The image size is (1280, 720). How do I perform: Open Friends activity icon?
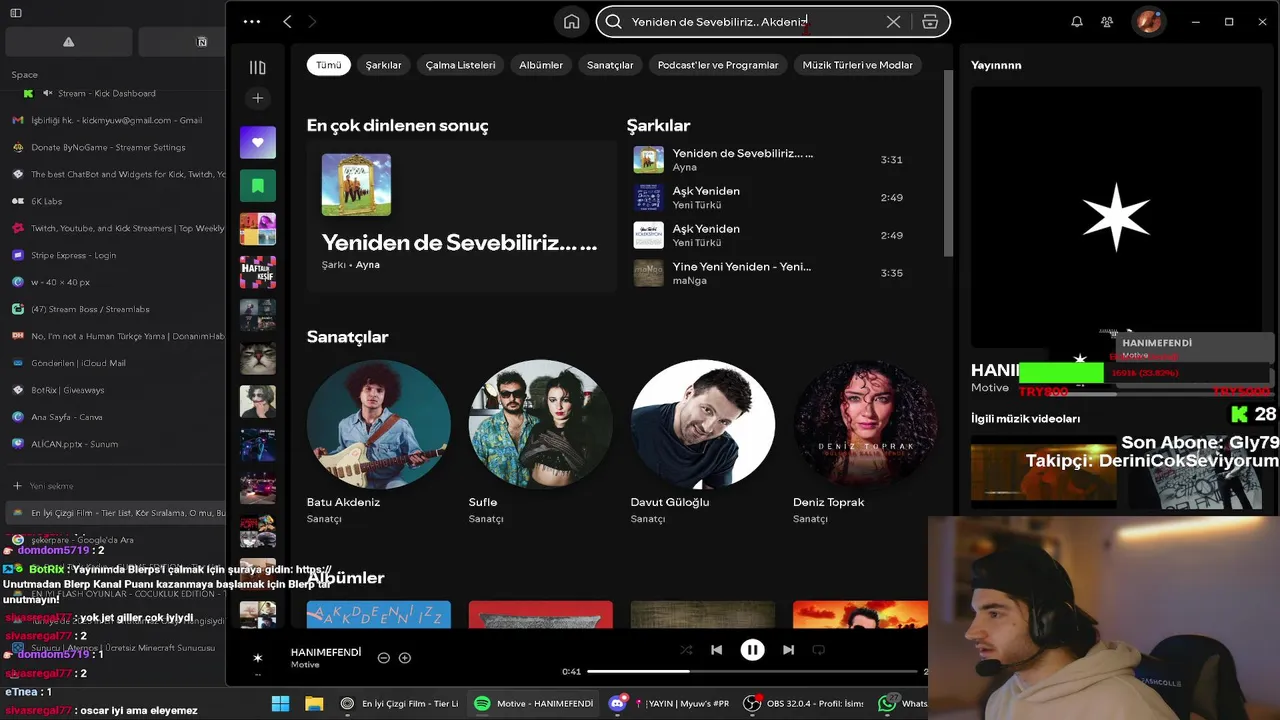1107,21
